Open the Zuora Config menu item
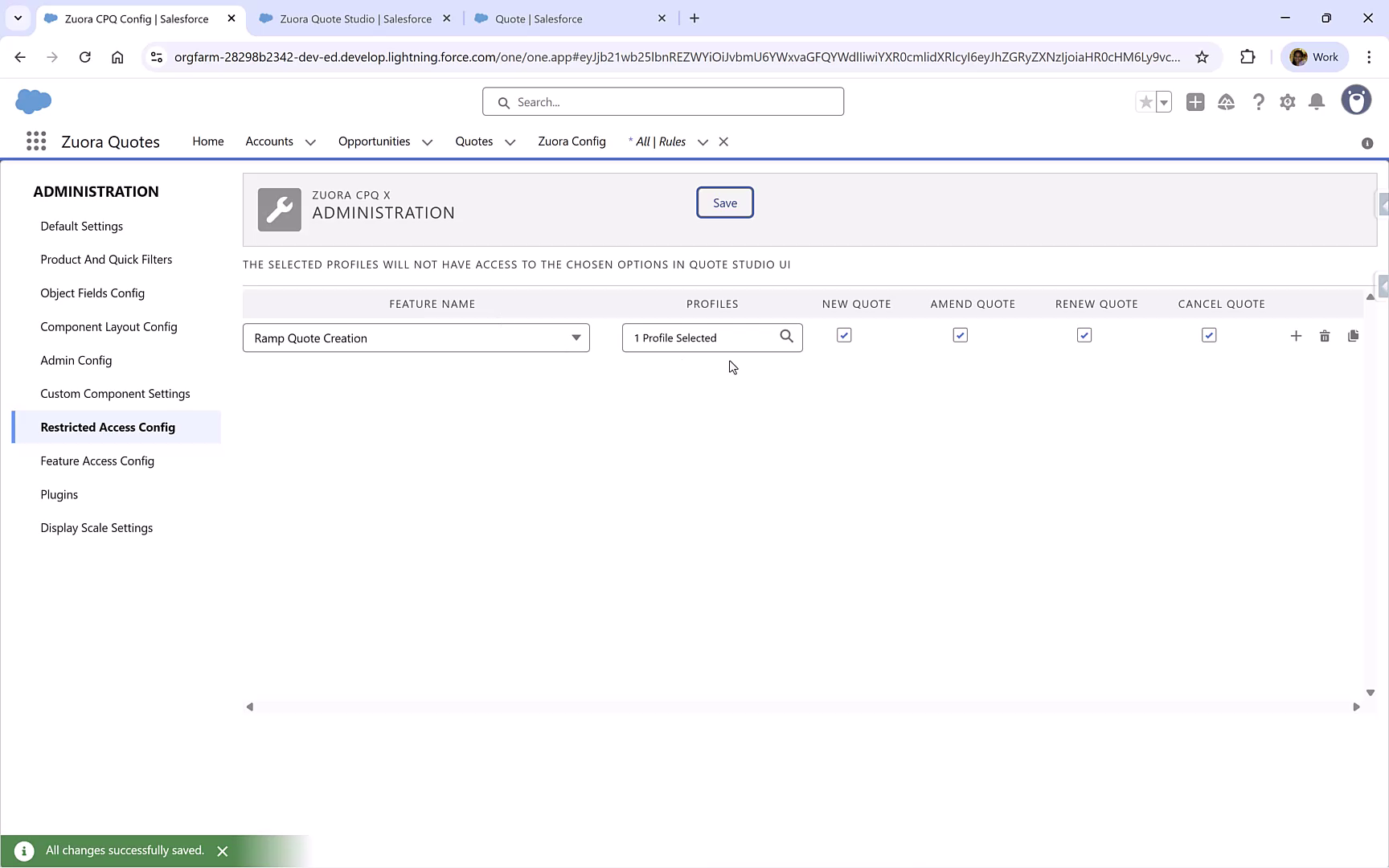 coord(572,141)
